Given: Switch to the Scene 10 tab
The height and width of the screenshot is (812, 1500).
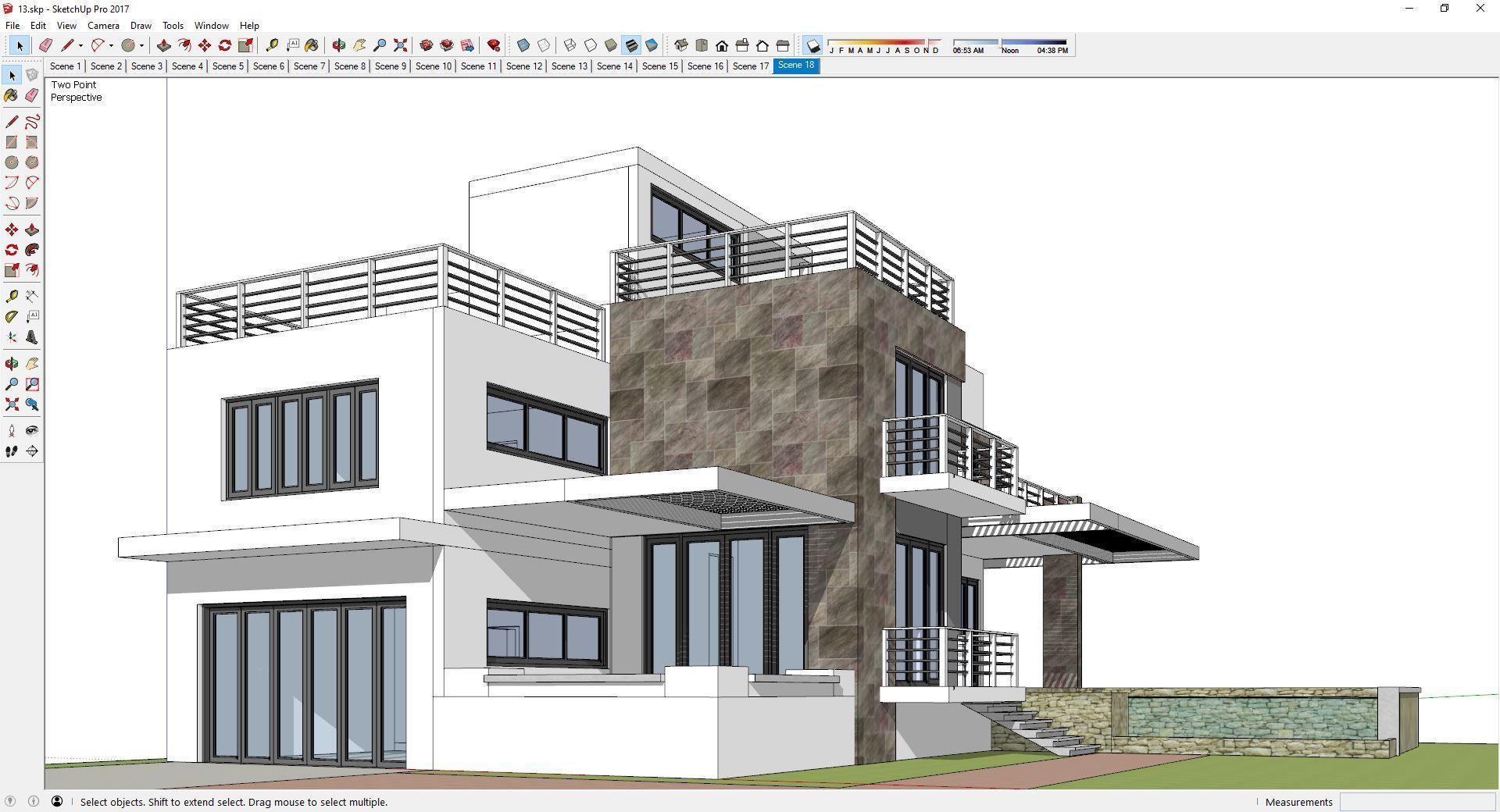Looking at the screenshot, I should pos(434,66).
